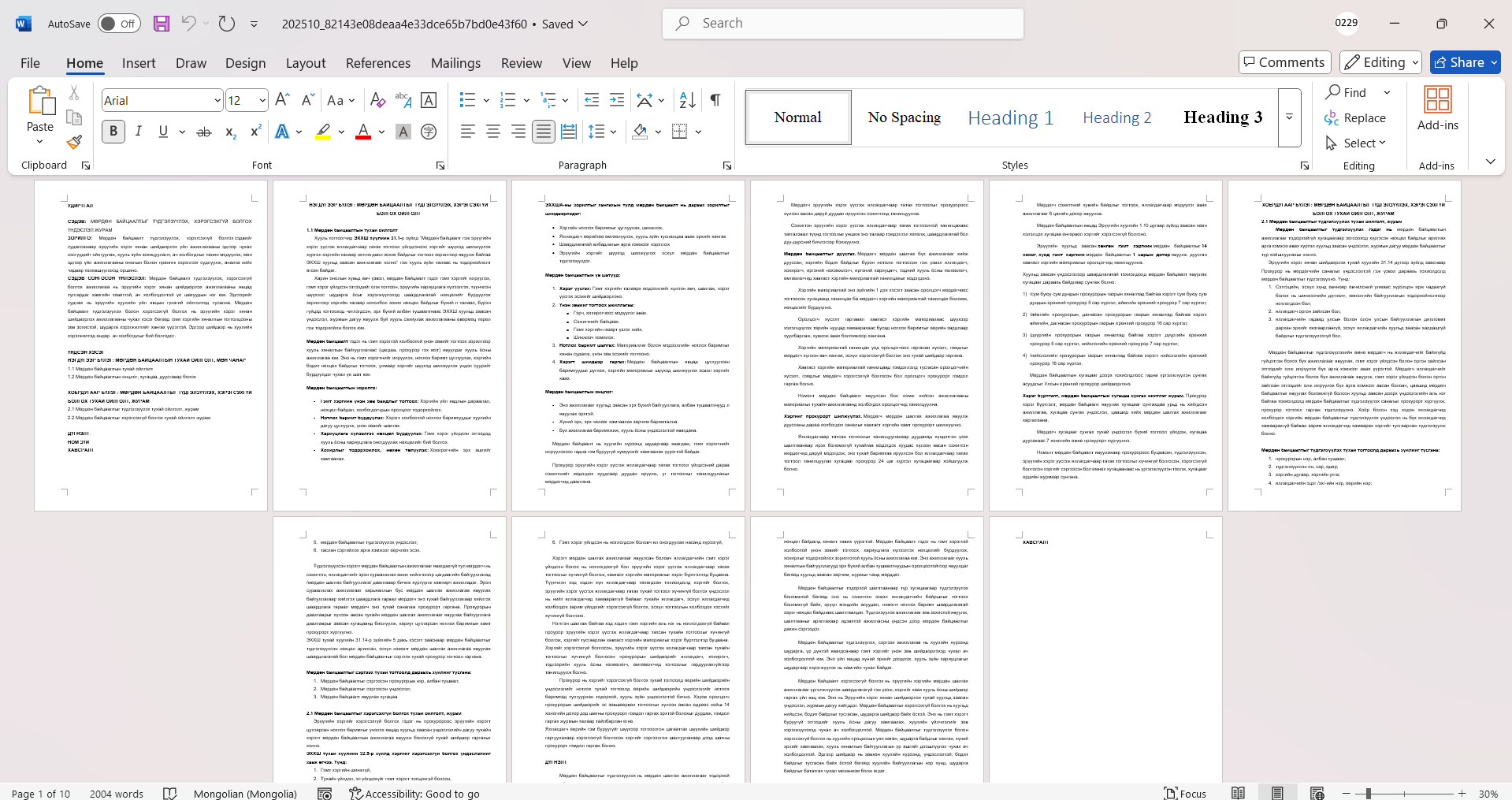This screenshot has width=1512, height=800.
Task: Toggle Bold formatting
Action: 113,132
